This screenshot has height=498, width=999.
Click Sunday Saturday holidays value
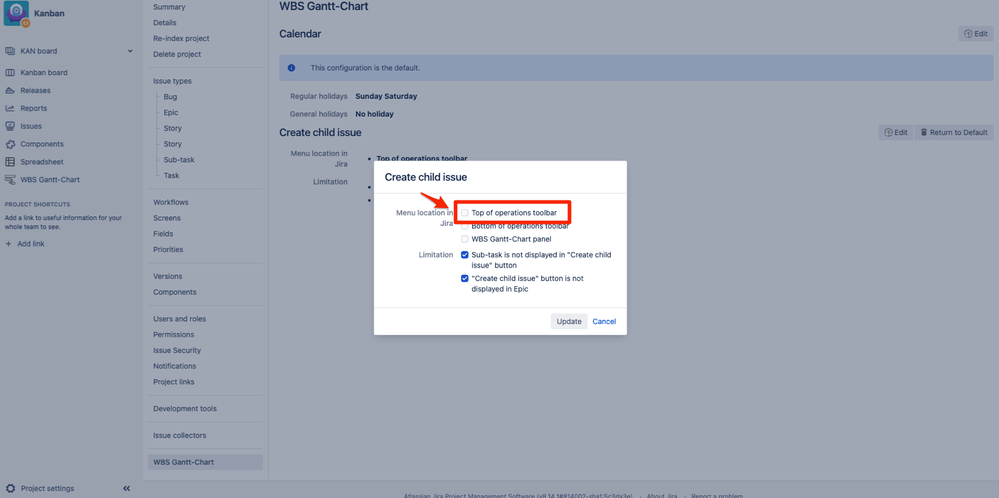tap(386, 96)
